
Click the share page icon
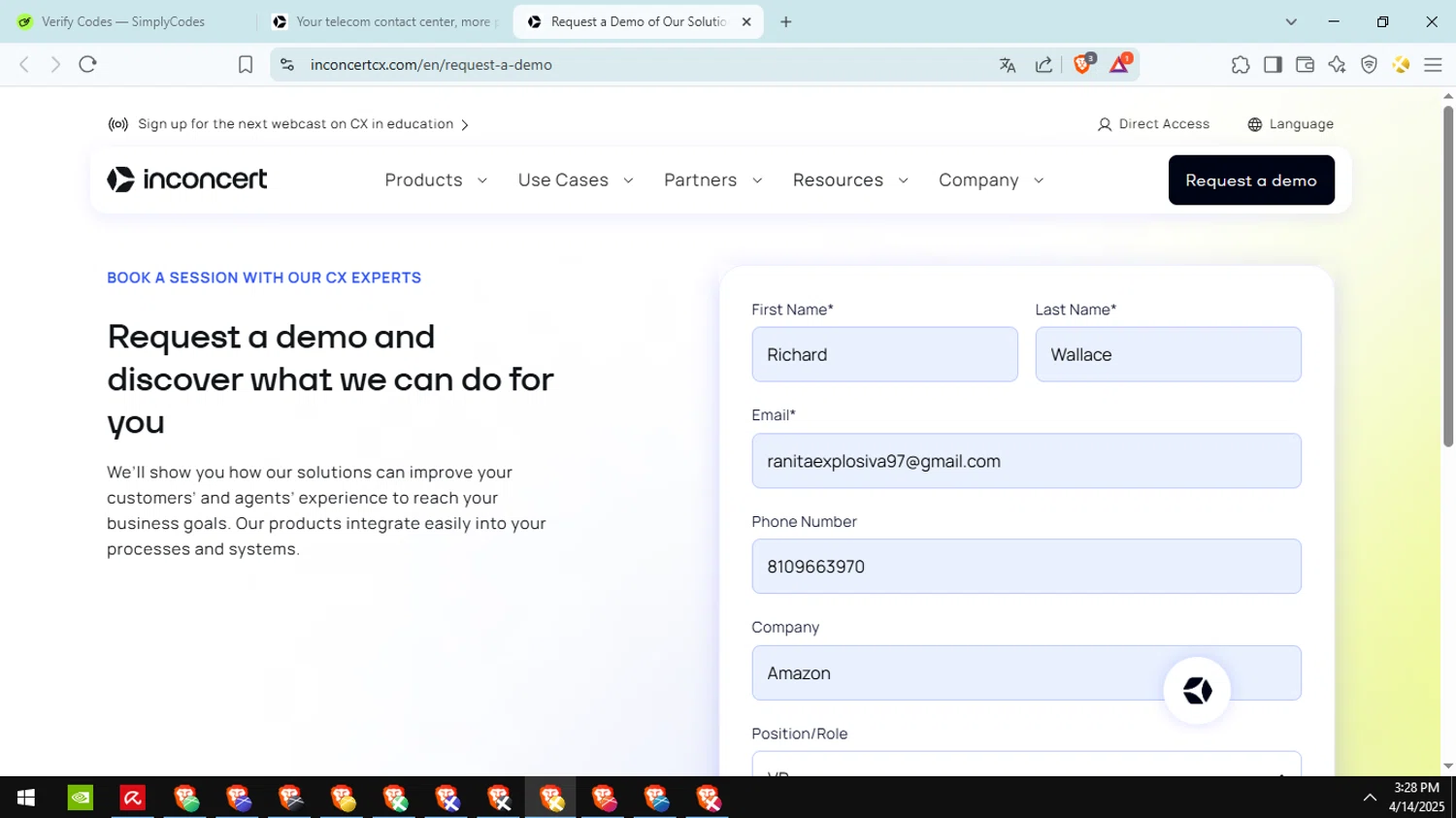tap(1044, 65)
